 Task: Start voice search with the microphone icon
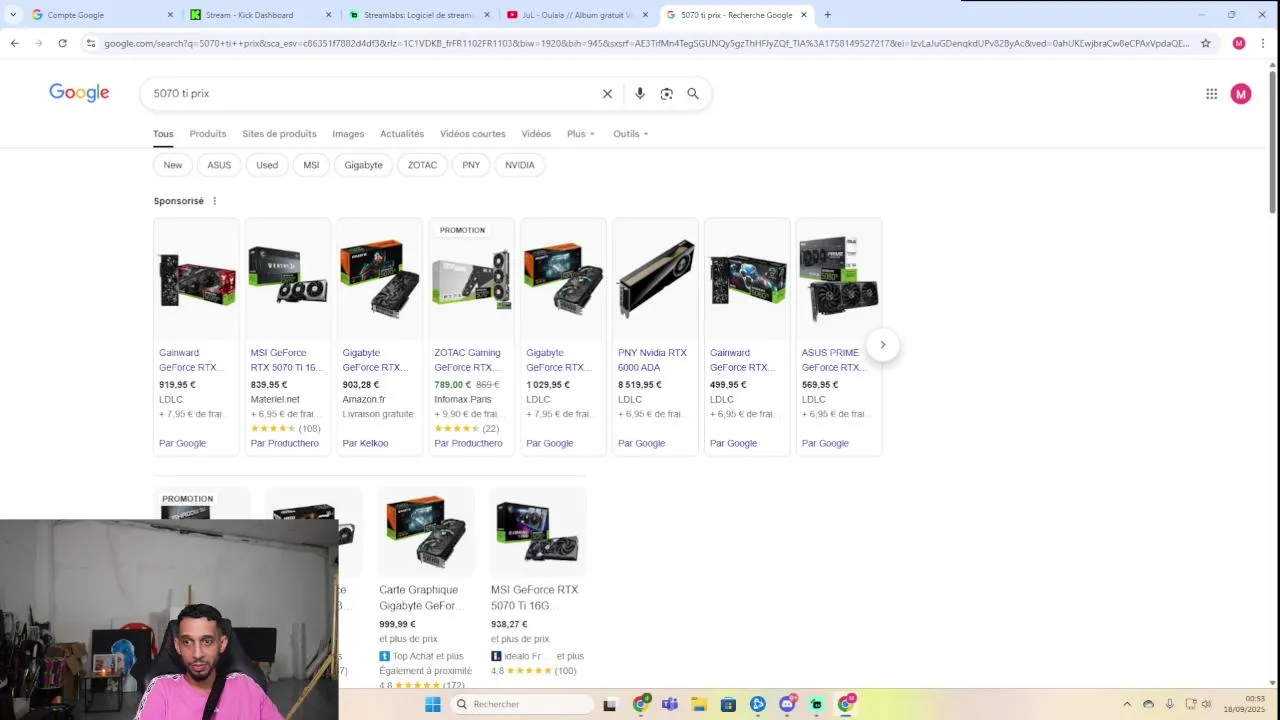pyautogui.click(x=640, y=94)
